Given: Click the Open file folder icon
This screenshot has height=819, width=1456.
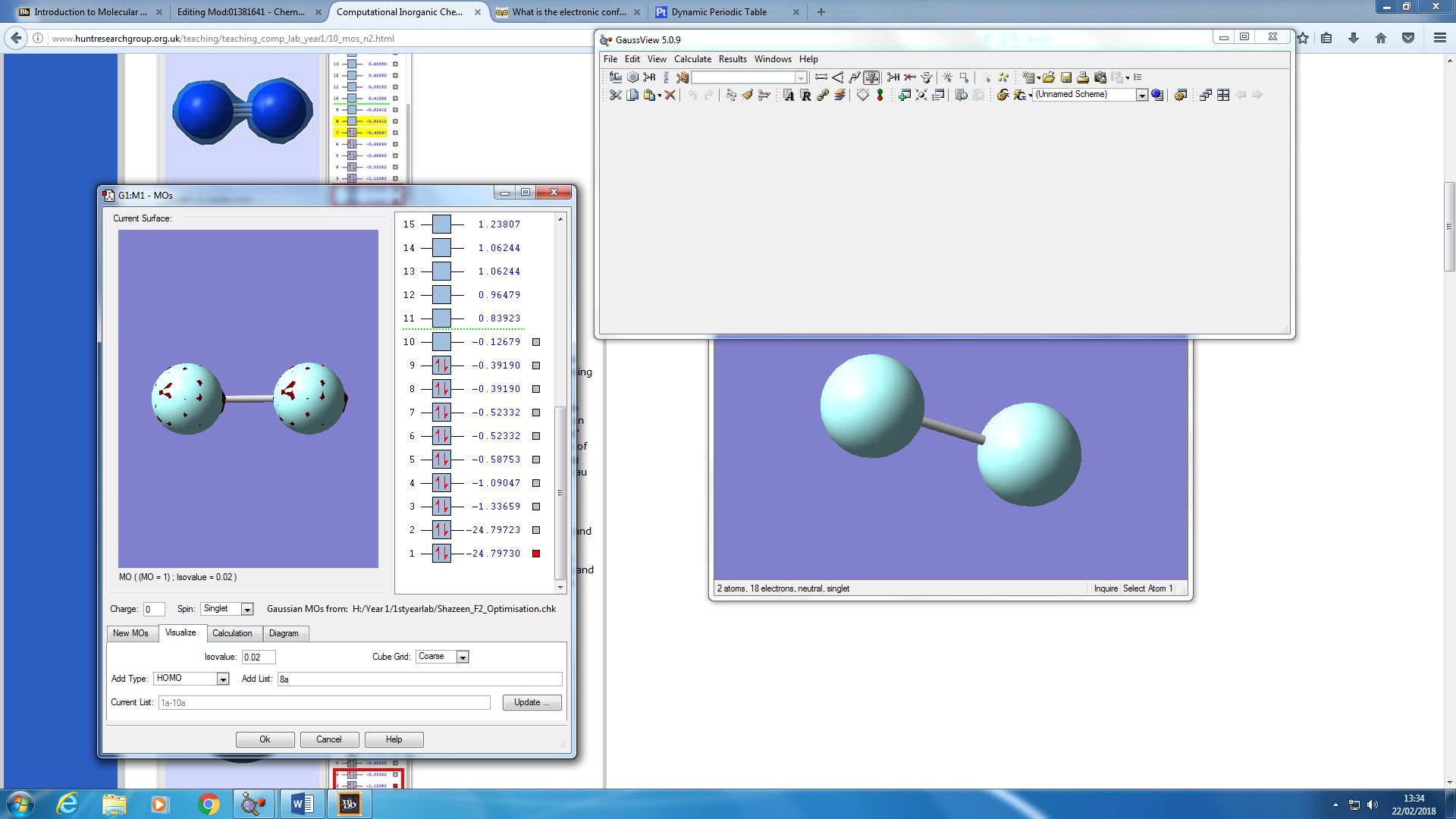Looking at the screenshot, I should pyautogui.click(x=1049, y=77).
